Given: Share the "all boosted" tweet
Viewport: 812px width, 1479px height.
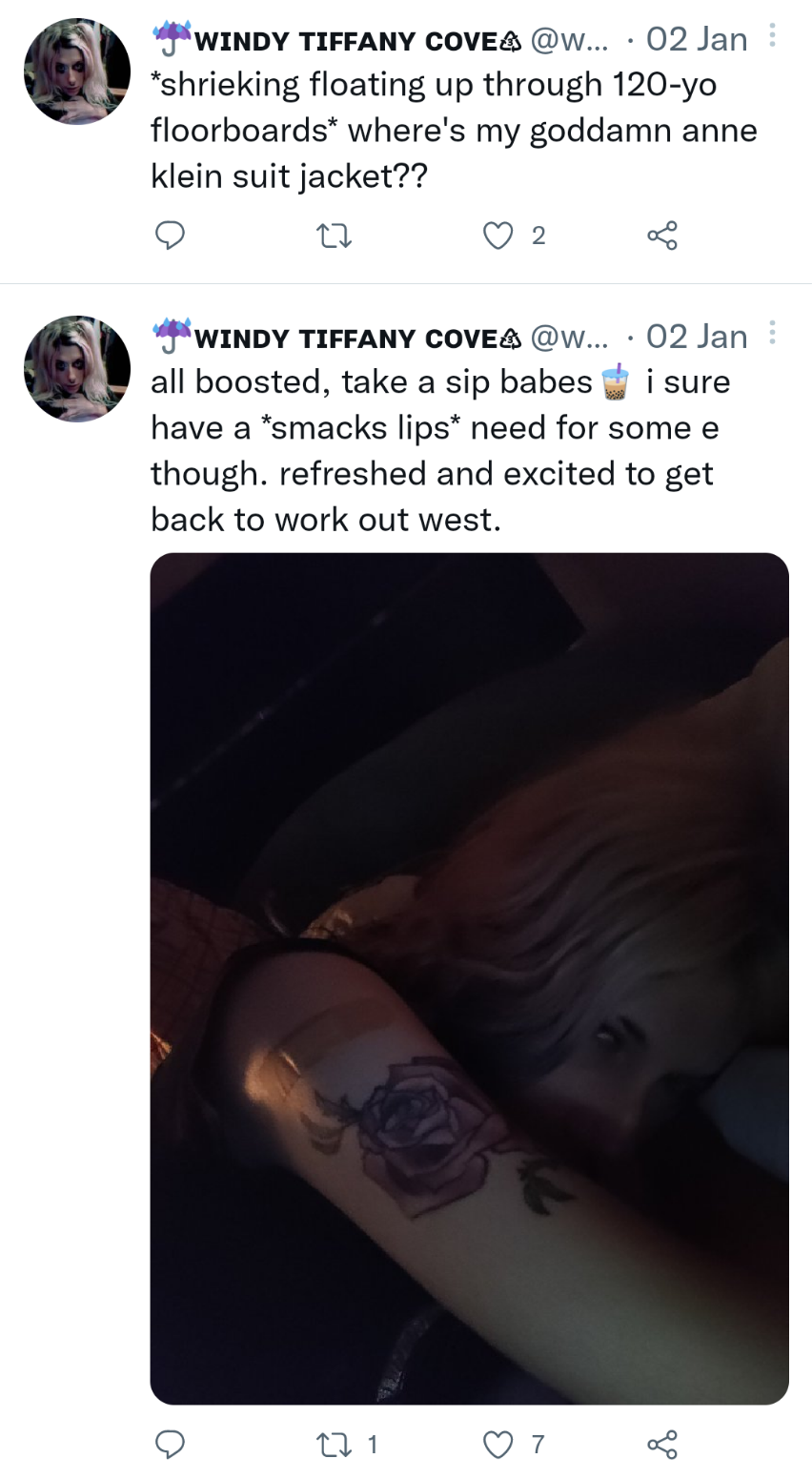Looking at the screenshot, I should (x=662, y=1445).
